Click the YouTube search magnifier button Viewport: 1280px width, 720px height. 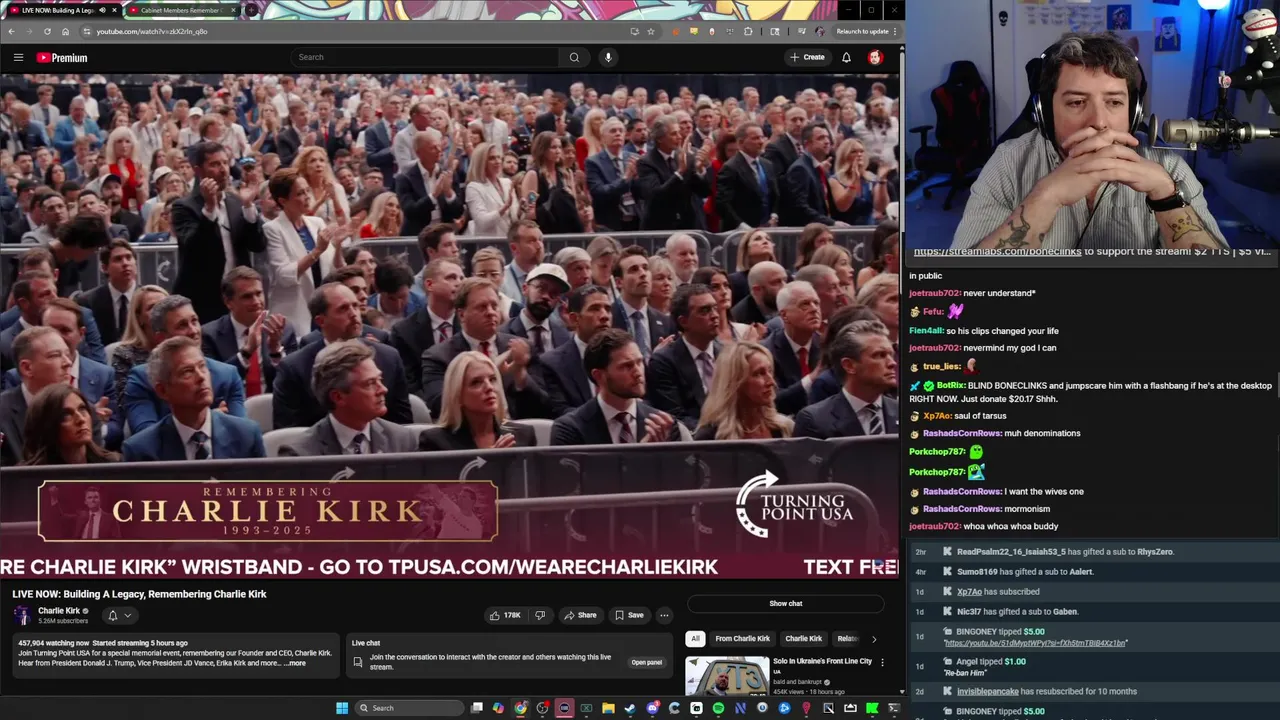[574, 57]
